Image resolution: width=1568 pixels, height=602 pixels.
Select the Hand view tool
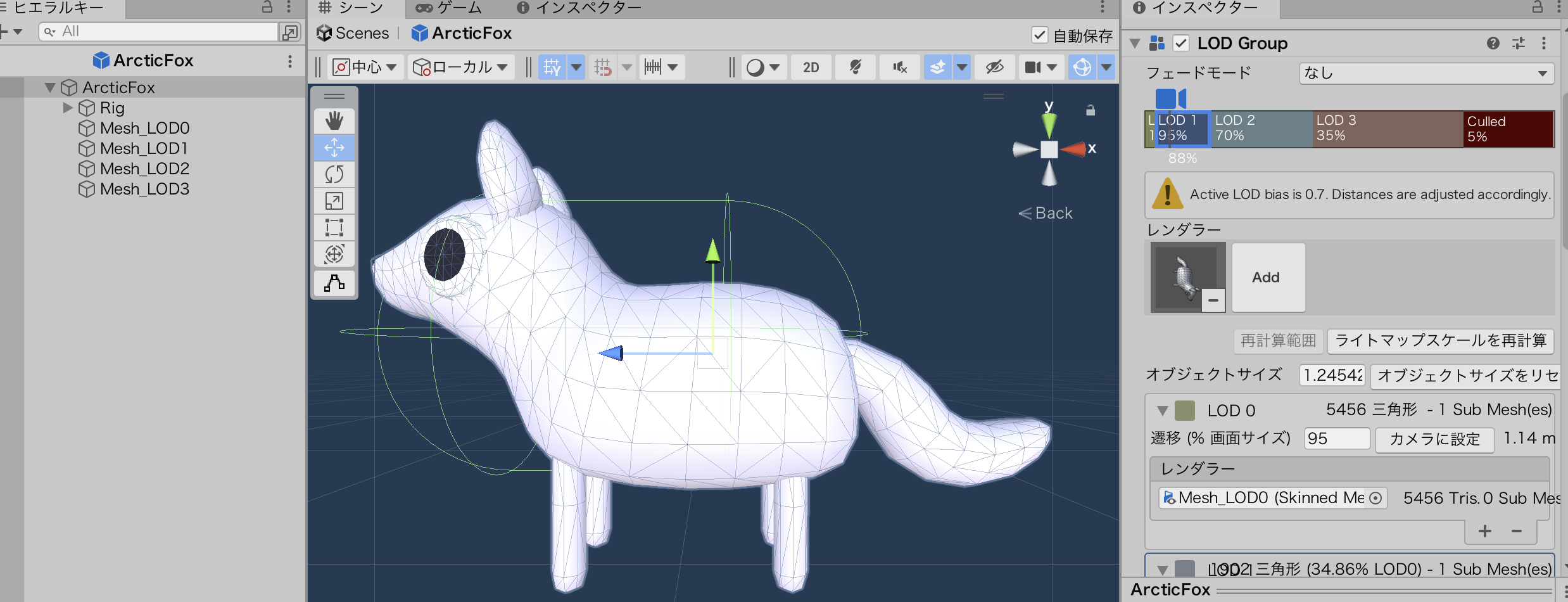(x=334, y=120)
